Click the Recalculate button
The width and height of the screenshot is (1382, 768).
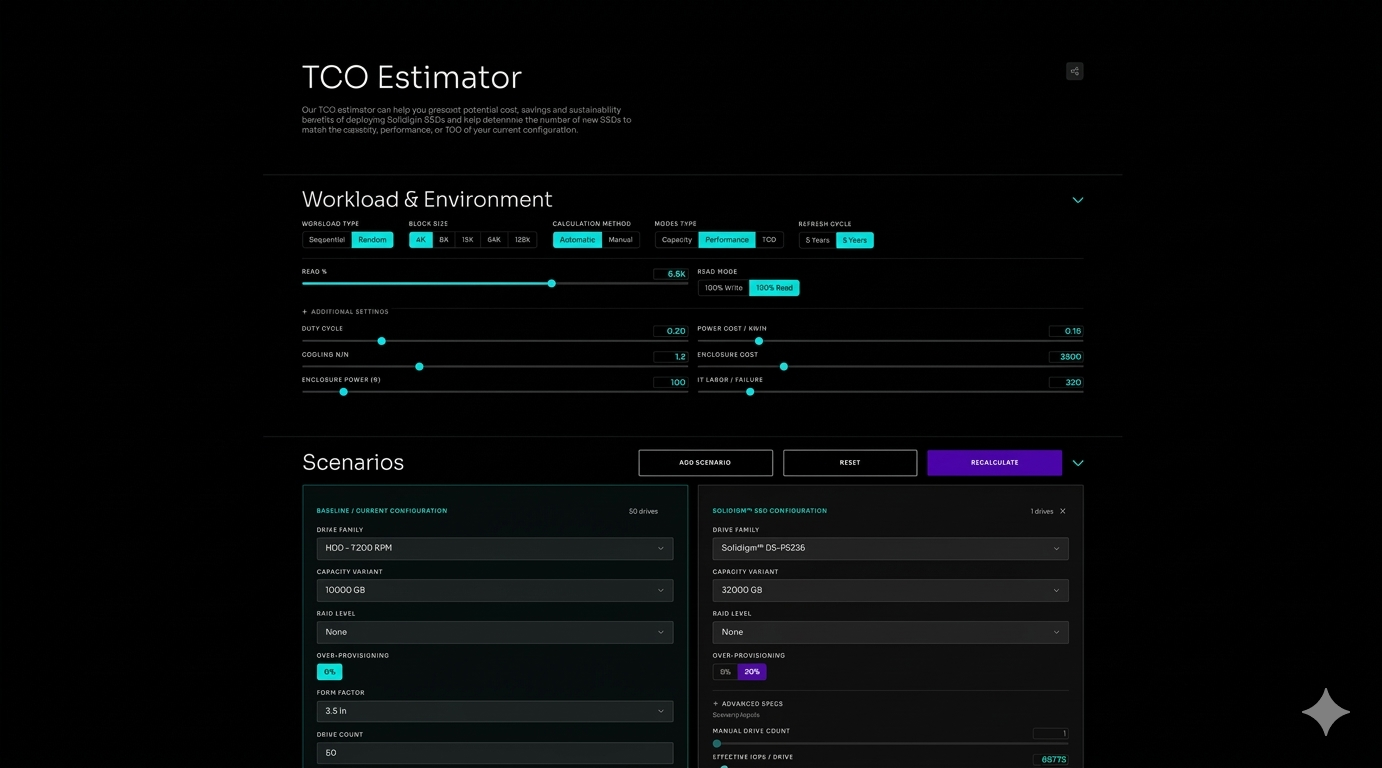pyautogui.click(x=994, y=462)
